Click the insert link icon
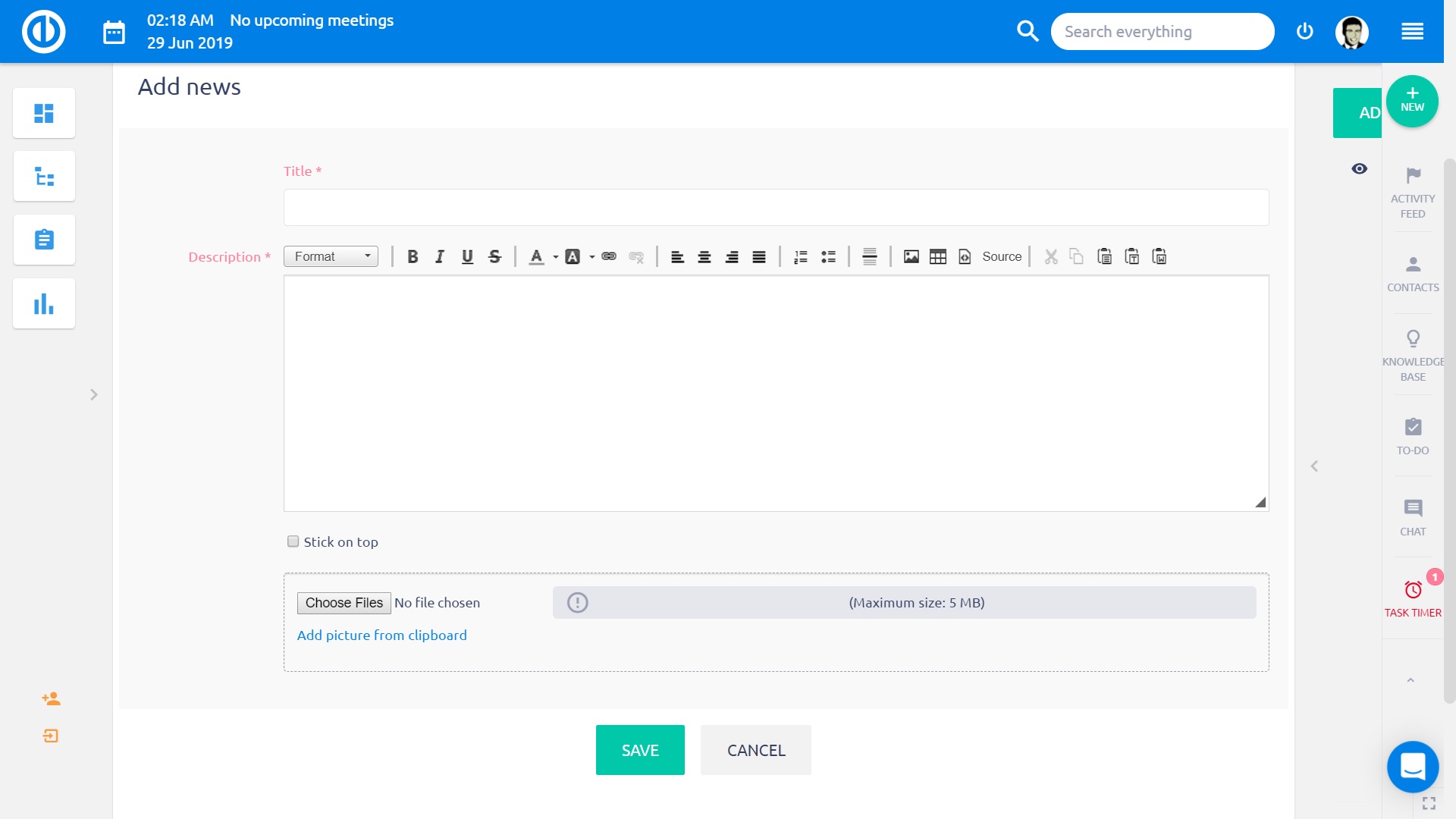The image size is (1456, 819). (609, 257)
